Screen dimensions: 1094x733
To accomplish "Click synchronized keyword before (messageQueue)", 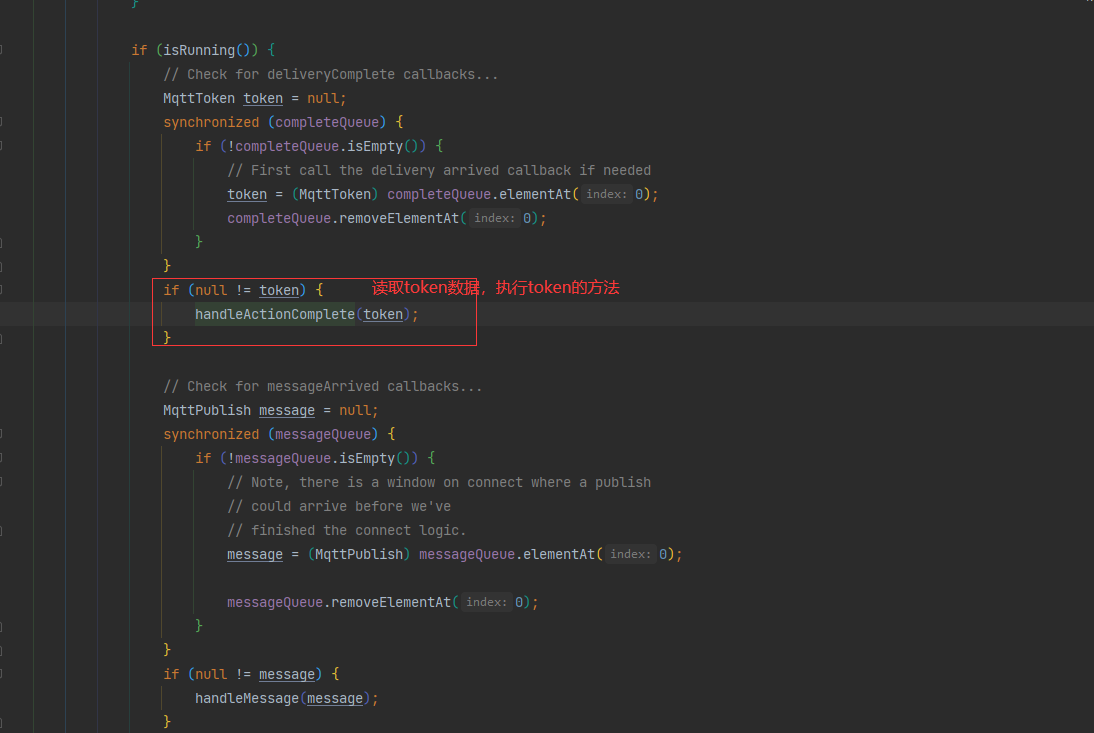I will pyautogui.click(x=211, y=434).
